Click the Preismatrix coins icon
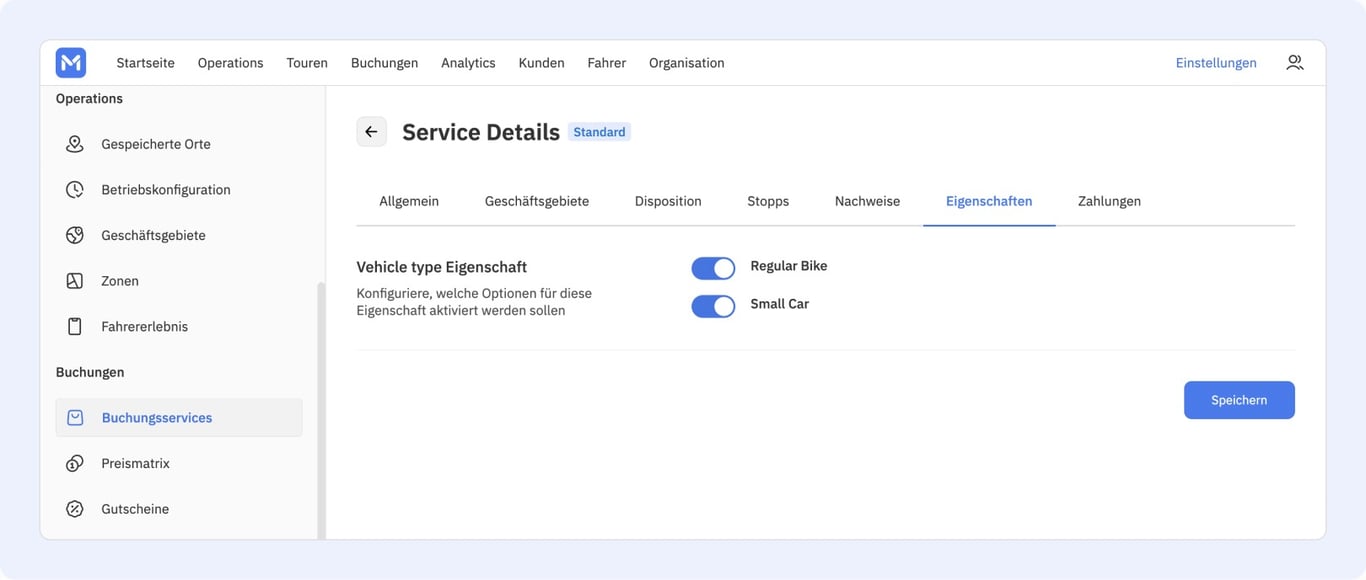 tap(75, 464)
